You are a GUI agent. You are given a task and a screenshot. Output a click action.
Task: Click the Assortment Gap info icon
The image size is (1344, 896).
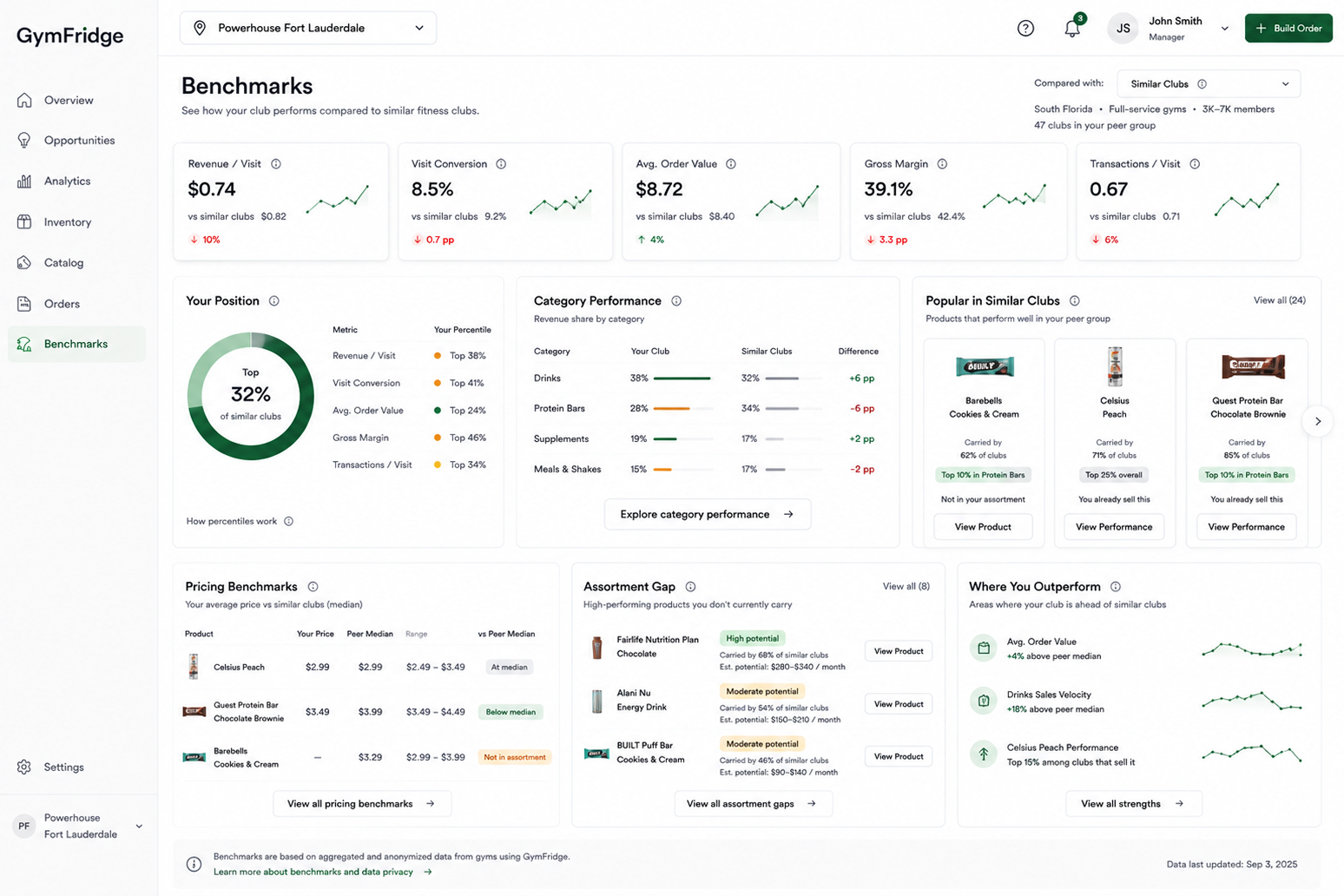(690, 587)
